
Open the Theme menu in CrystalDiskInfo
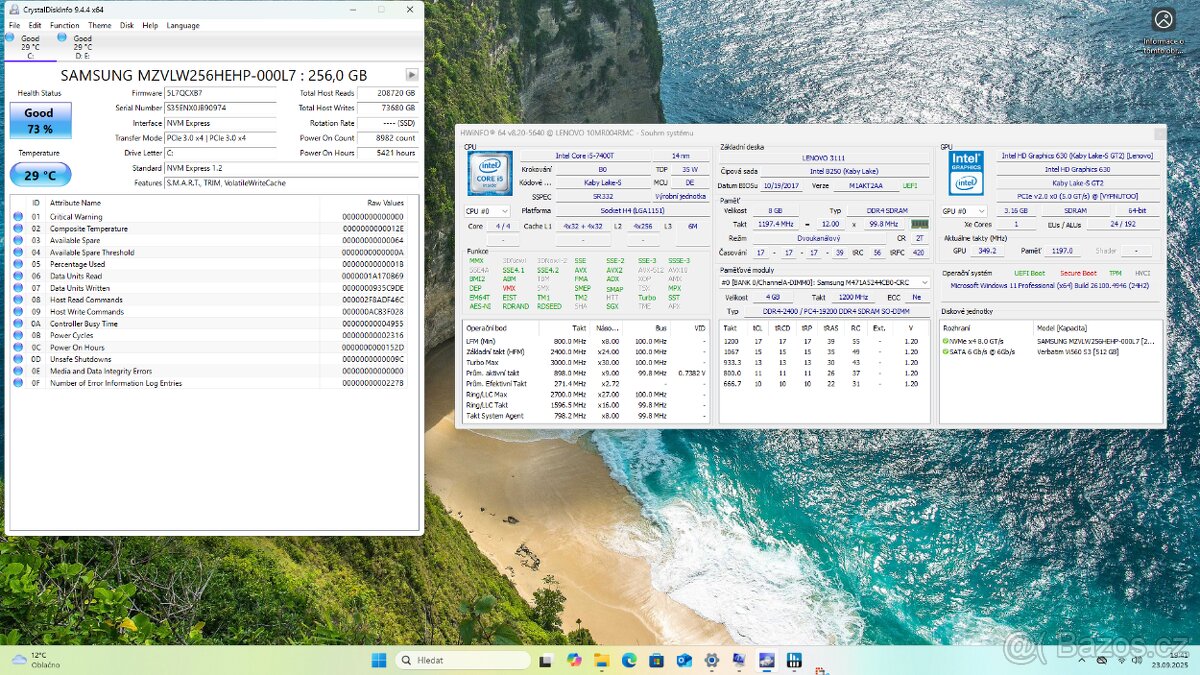[99, 25]
